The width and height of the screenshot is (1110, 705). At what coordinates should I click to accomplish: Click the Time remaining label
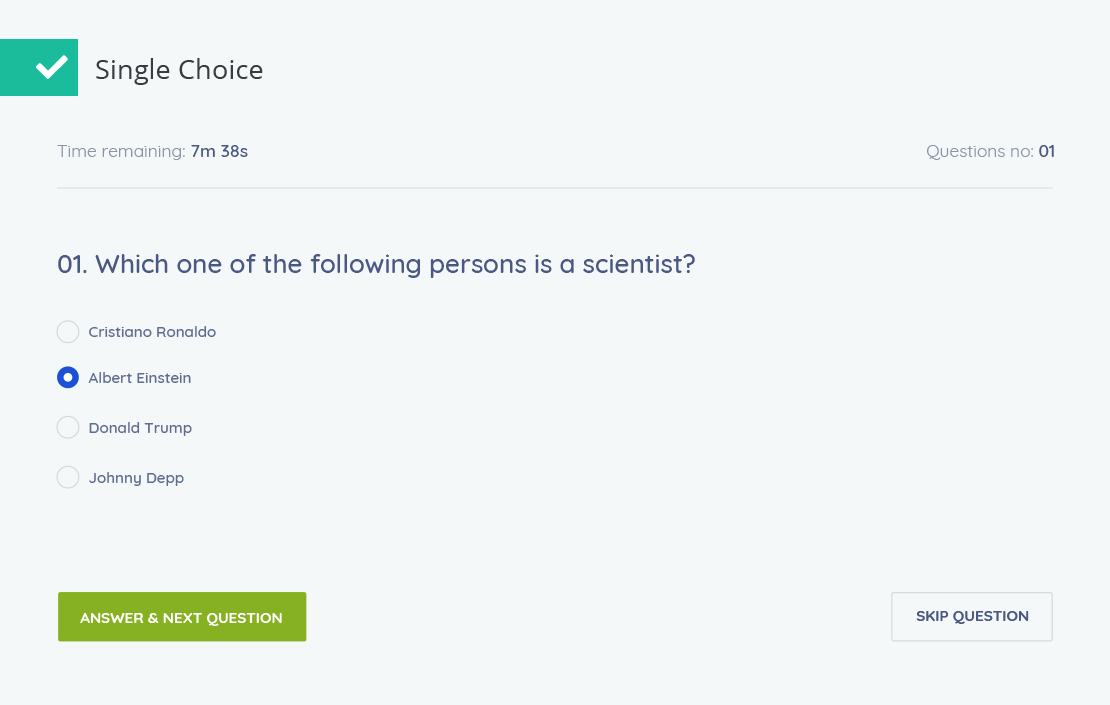(121, 152)
